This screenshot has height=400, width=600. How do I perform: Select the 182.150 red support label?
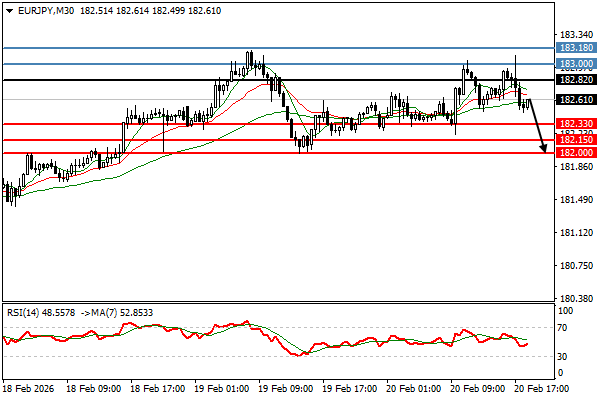pos(575,140)
